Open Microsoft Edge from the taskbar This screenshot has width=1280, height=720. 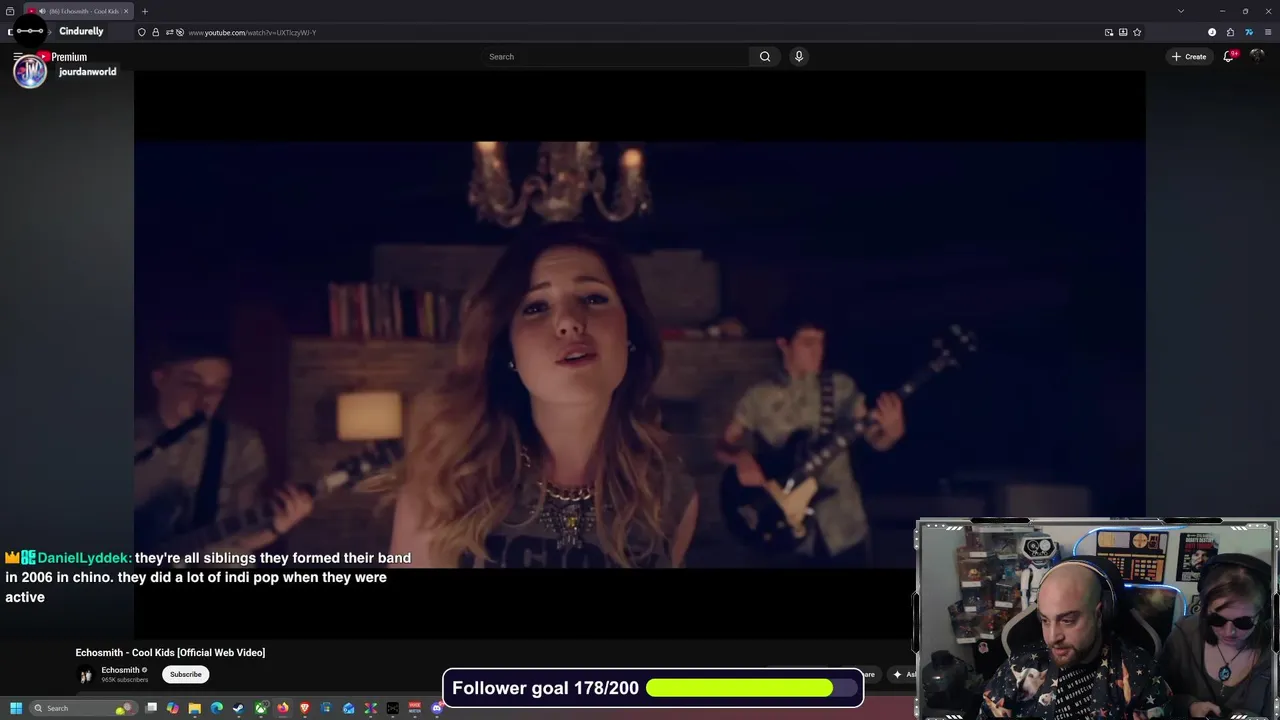[217, 708]
